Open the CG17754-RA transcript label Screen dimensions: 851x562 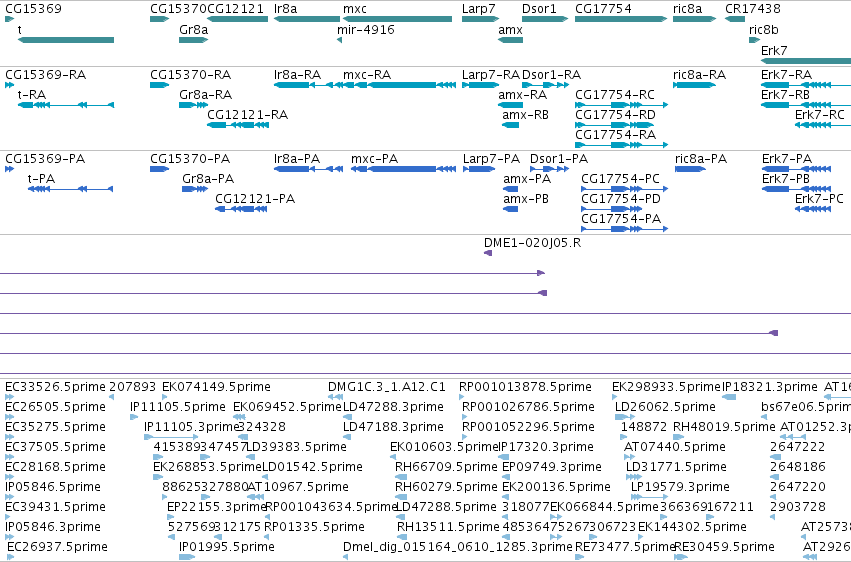point(615,135)
